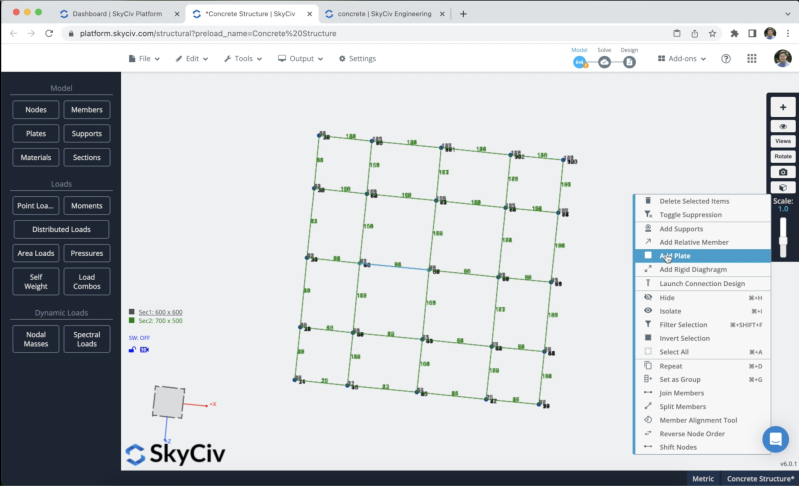
Task: Click Add Plate in context menu
Action: [x=703, y=256]
